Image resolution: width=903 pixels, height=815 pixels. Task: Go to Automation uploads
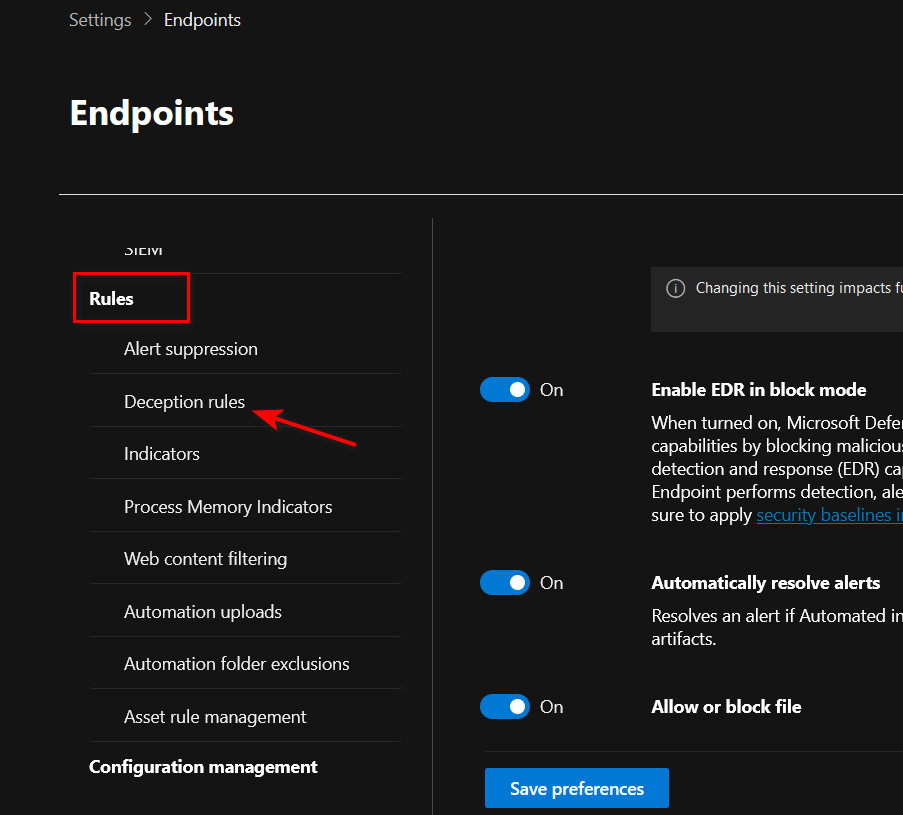202,612
